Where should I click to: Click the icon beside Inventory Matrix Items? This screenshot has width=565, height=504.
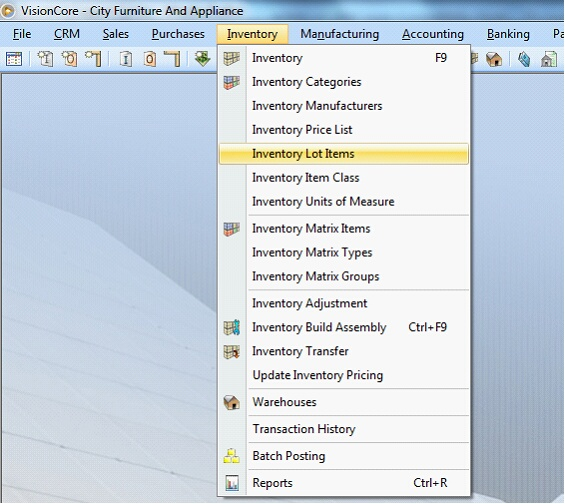pyautogui.click(x=231, y=229)
